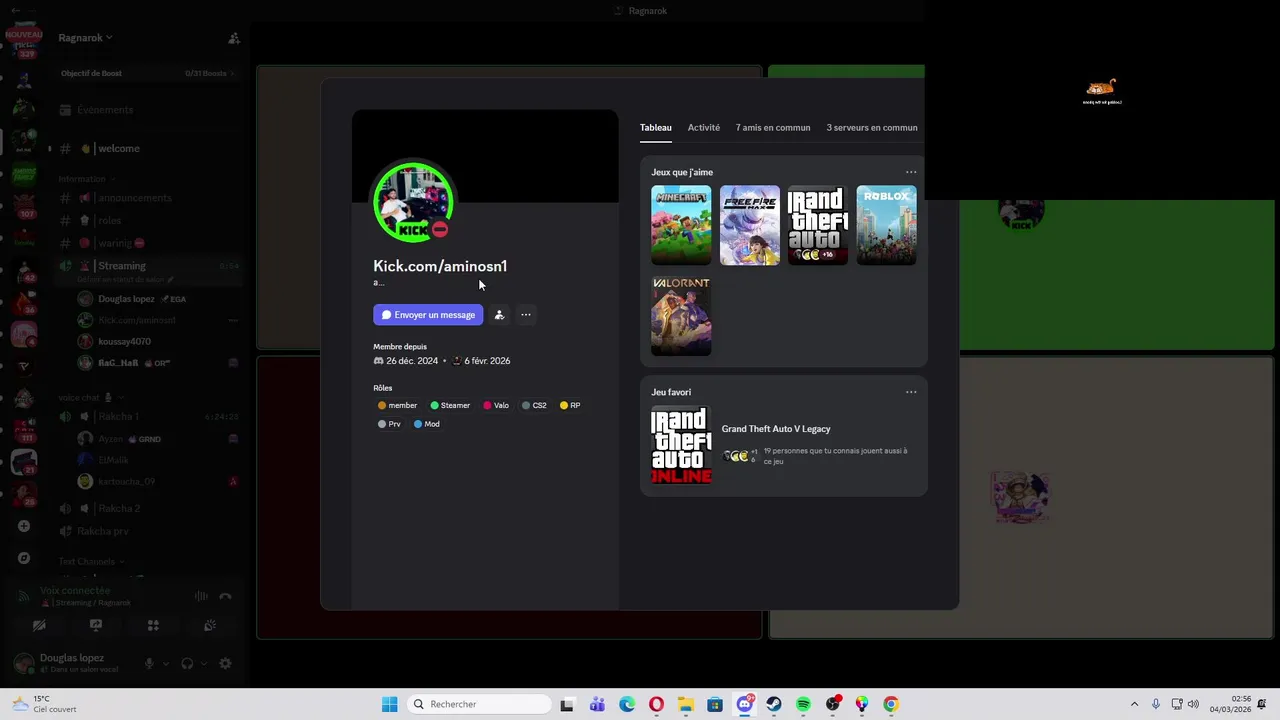The height and width of the screenshot is (720, 1280).
Task: Click the Grand Theft Auto V Legacy title
Action: click(x=776, y=429)
